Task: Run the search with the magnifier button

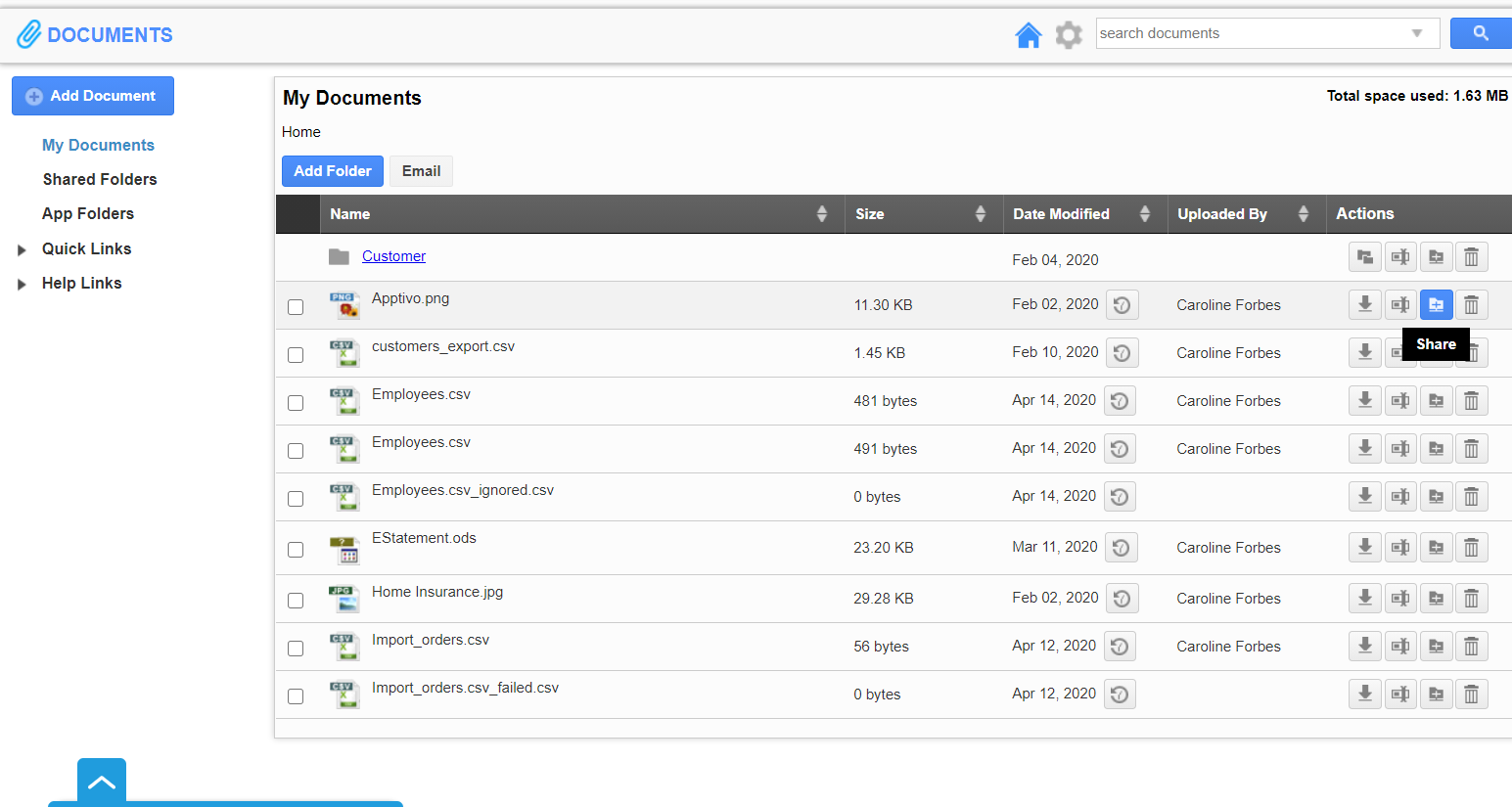Action: click(1480, 32)
